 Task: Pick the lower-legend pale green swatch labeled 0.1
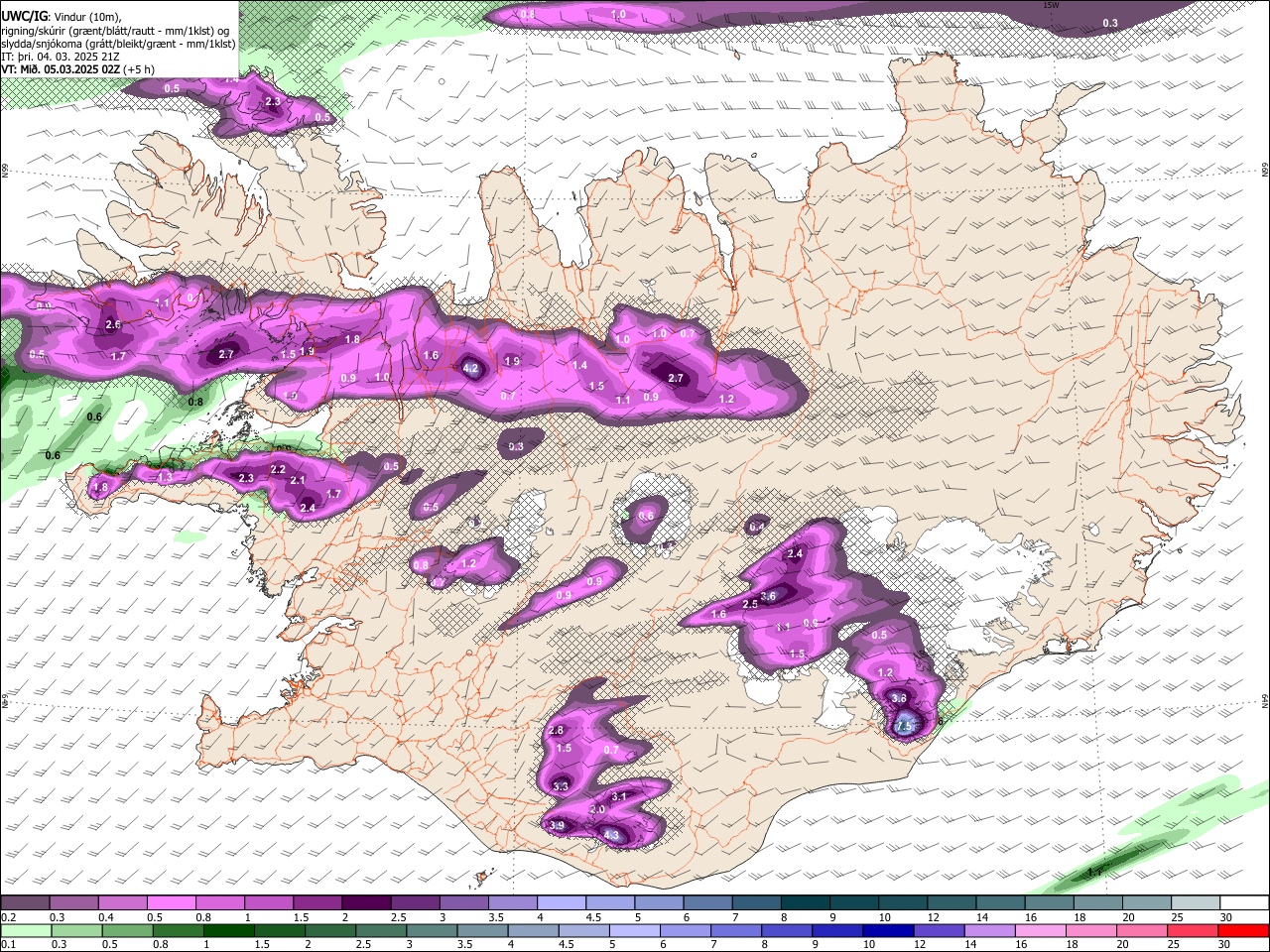click(25, 930)
